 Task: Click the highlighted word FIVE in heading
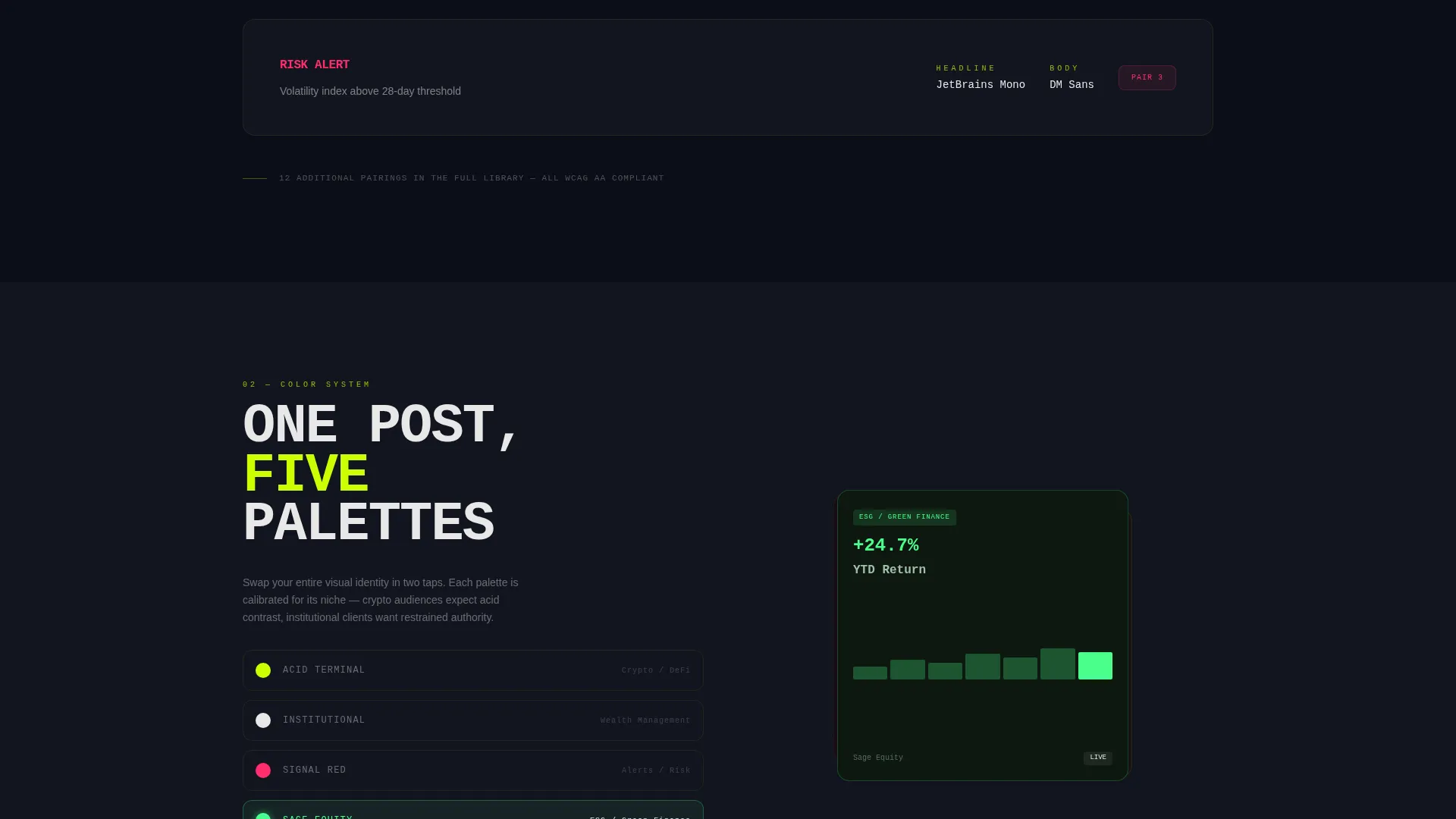pos(306,475)
